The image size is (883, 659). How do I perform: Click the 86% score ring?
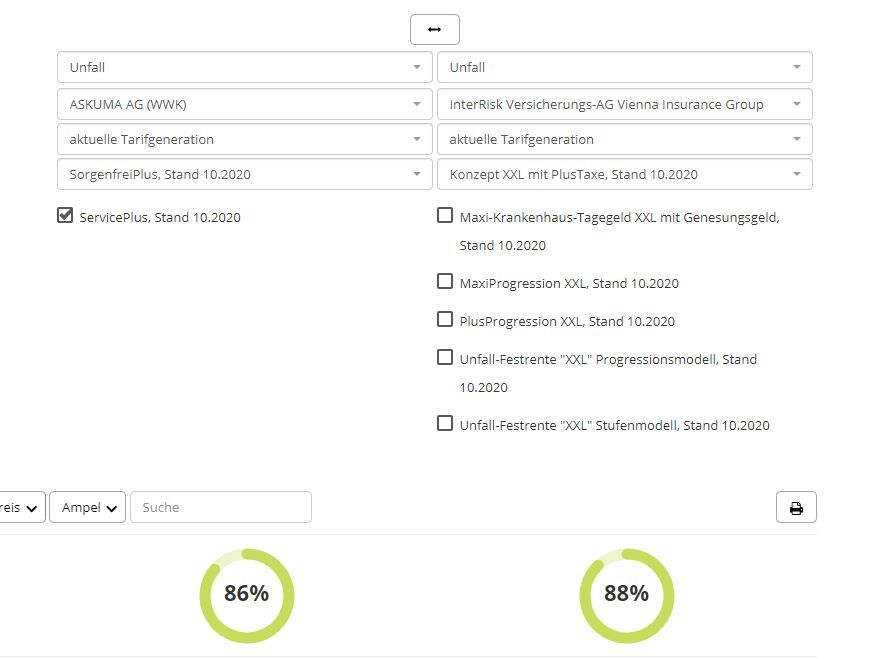click(x=247, y=595)
